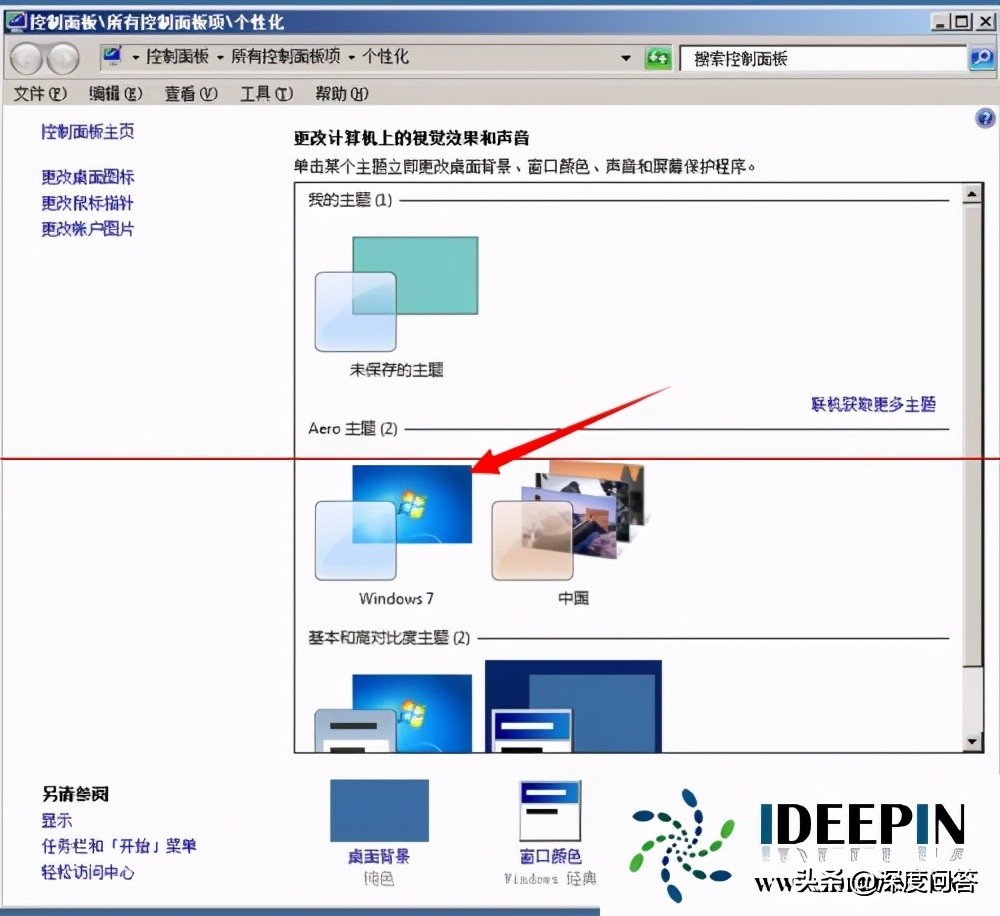Open the 查看 menu

point(190,93)
